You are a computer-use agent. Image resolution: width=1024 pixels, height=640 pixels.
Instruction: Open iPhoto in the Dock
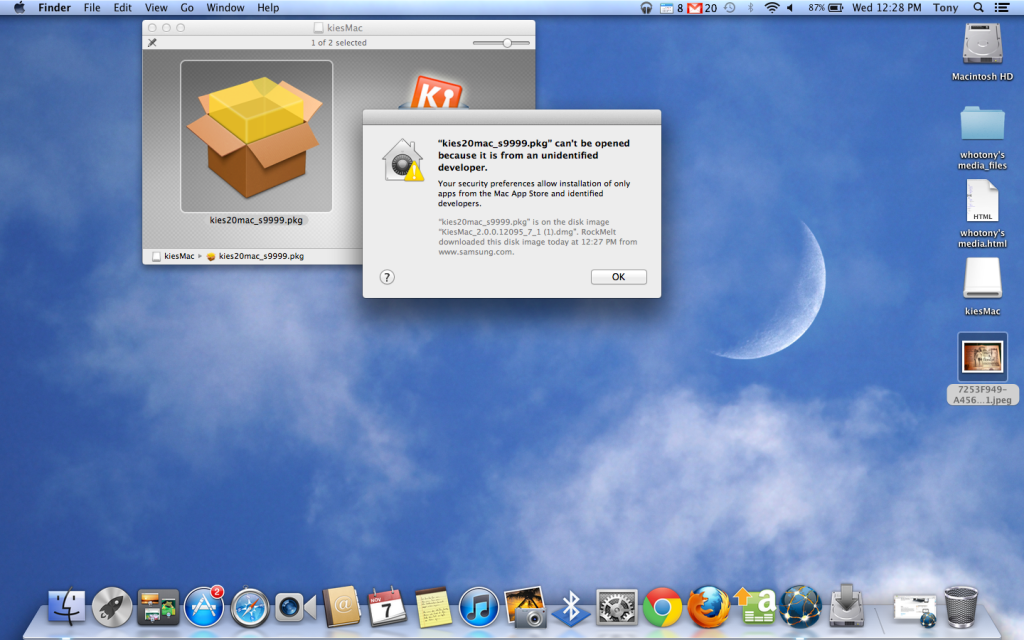(x=525, y=607)
